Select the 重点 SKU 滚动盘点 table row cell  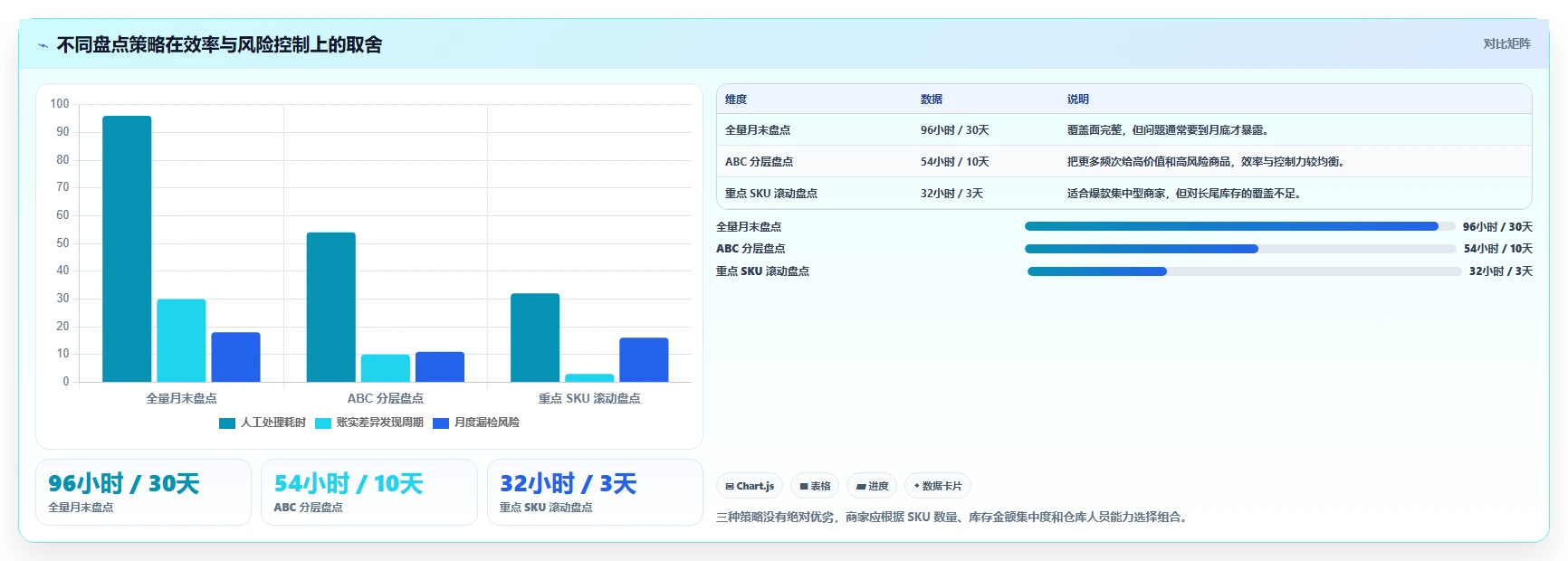pos(771,194)
